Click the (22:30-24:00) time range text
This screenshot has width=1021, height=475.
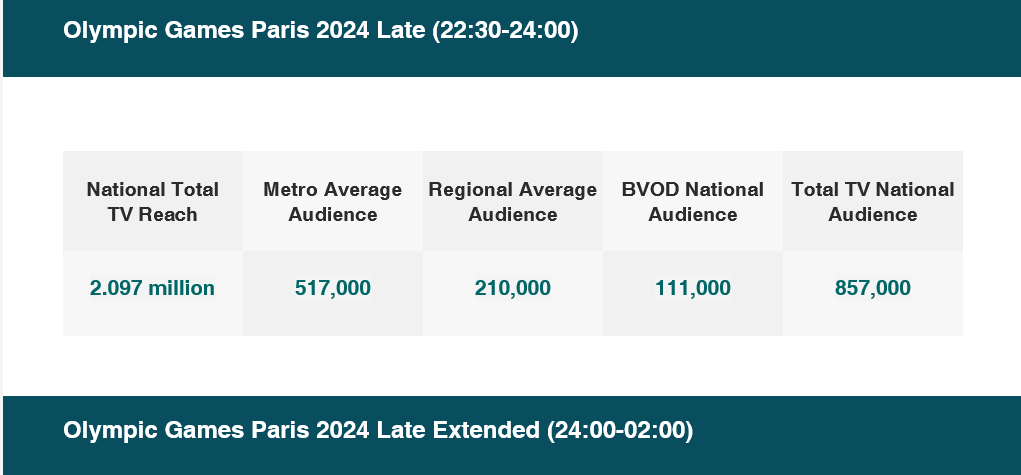(505, 31)
